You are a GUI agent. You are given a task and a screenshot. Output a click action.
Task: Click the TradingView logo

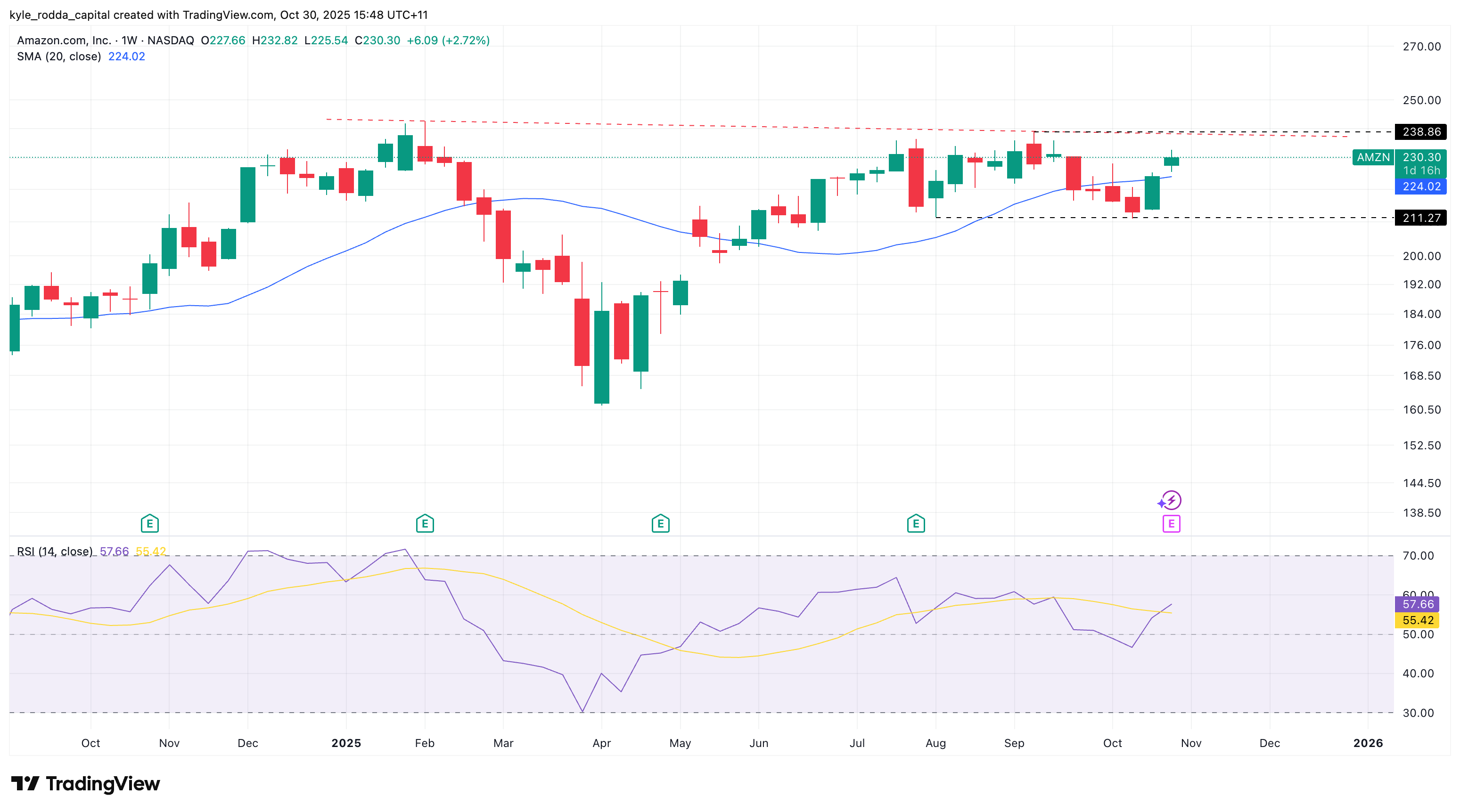click(x=85, y=784)
